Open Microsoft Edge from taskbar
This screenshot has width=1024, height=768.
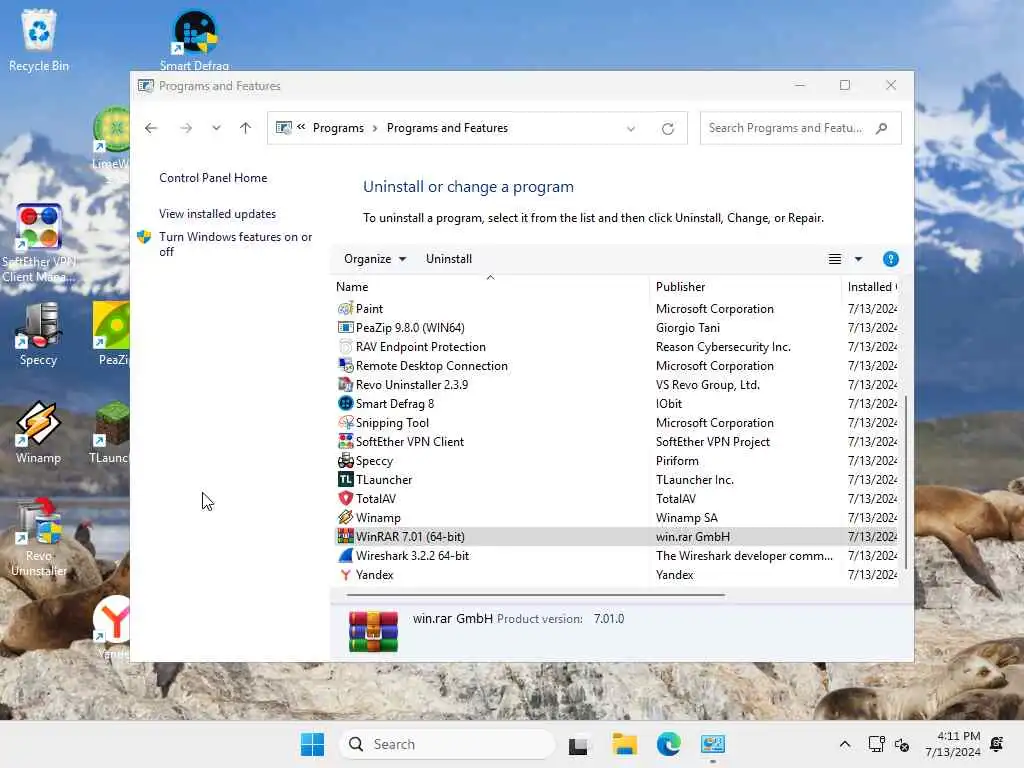click(x=668, y=744)
